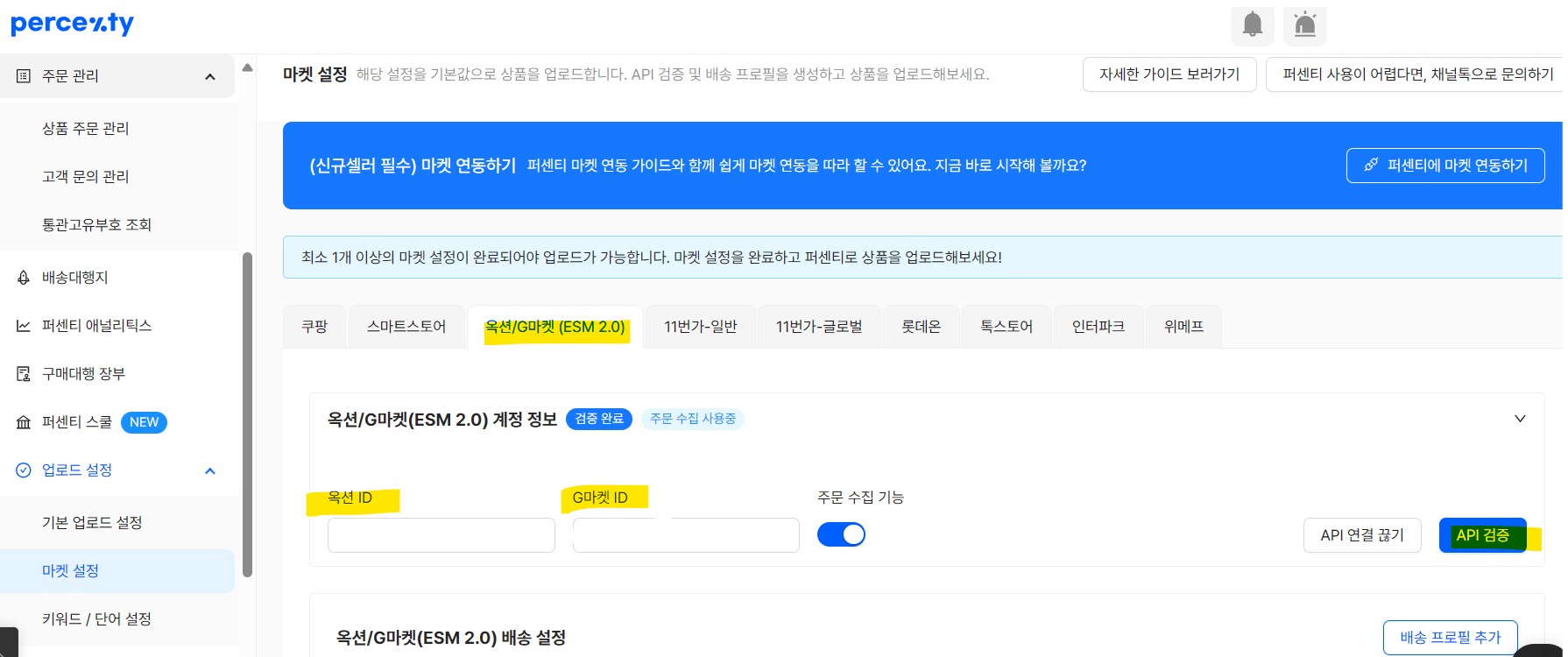Click the G마켓 ID input field
This screenshot has width=1568, height=657.
(x=686, y=535)
